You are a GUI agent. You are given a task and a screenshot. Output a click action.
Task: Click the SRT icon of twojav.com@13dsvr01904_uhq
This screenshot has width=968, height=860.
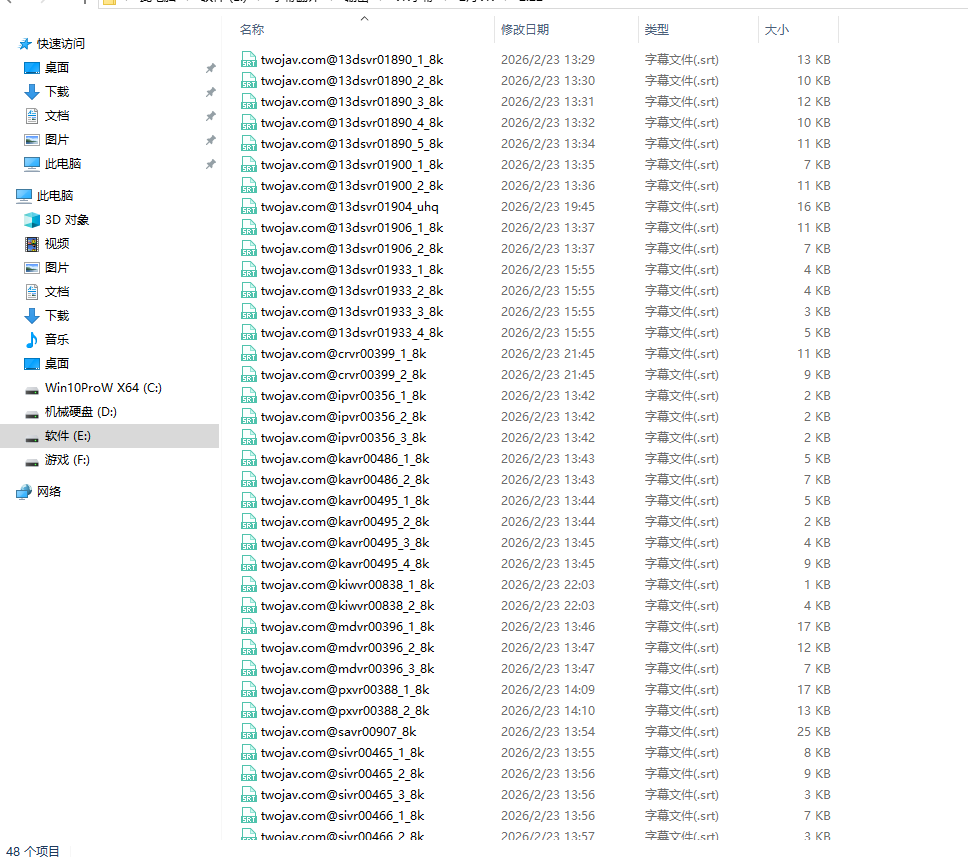(x=249, y=207)
